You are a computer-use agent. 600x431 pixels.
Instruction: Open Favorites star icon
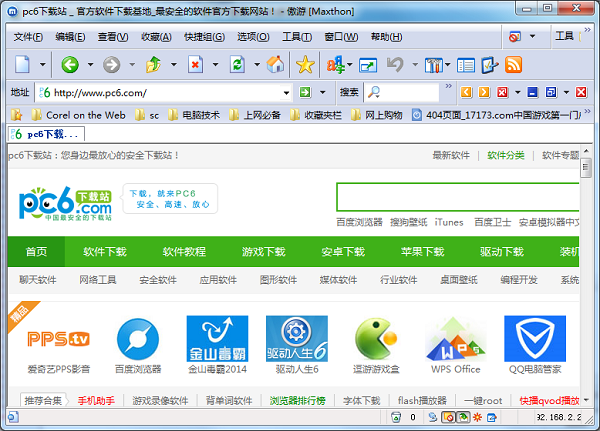(x=305, y=64)
